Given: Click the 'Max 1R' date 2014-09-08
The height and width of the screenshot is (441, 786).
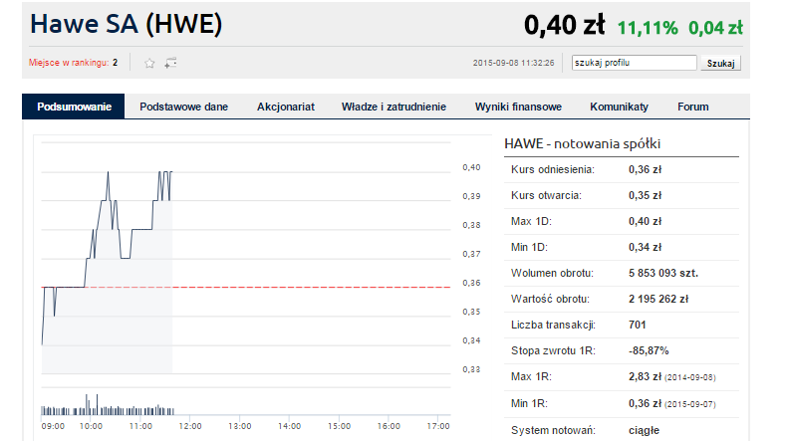Looking at the screenshot, I should 690,378.
